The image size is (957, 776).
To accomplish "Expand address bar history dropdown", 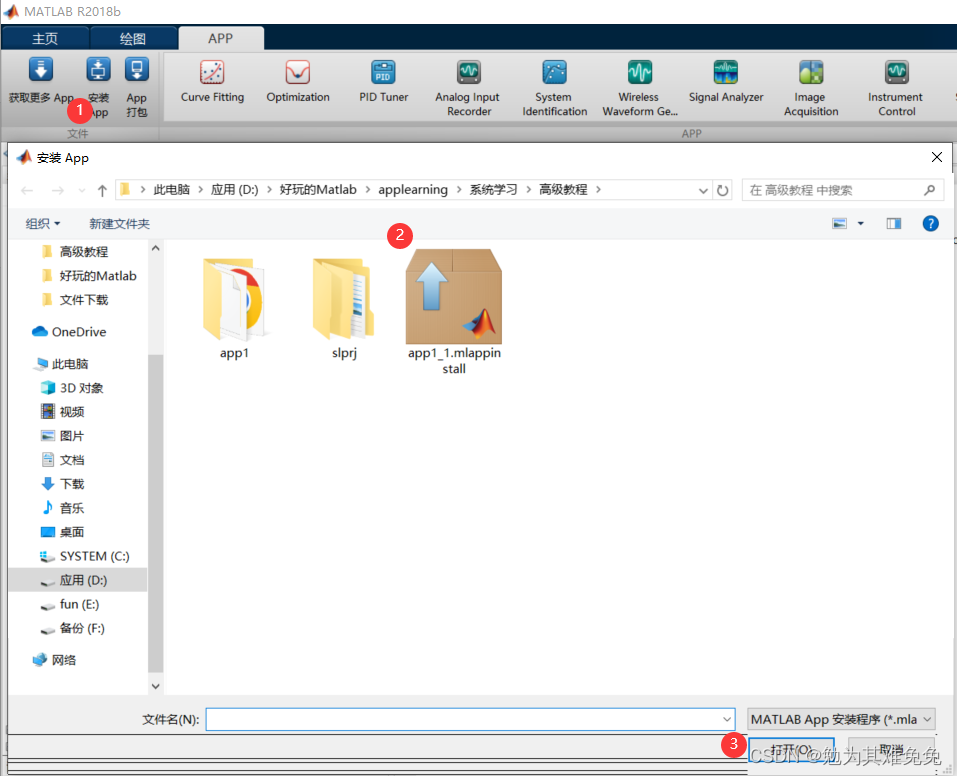I will click(x=703, y=190).
